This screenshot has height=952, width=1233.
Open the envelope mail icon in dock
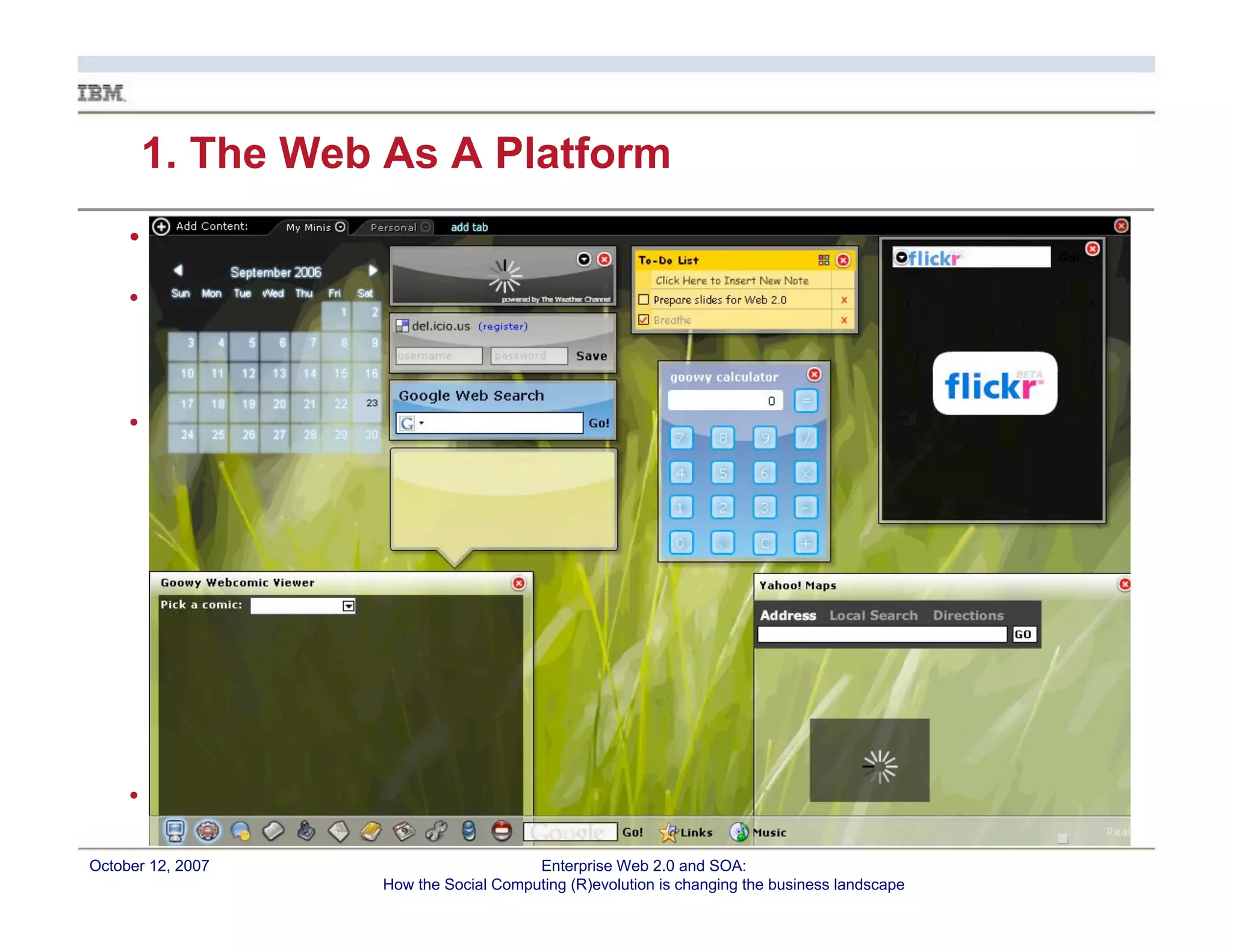pos(339,832)
